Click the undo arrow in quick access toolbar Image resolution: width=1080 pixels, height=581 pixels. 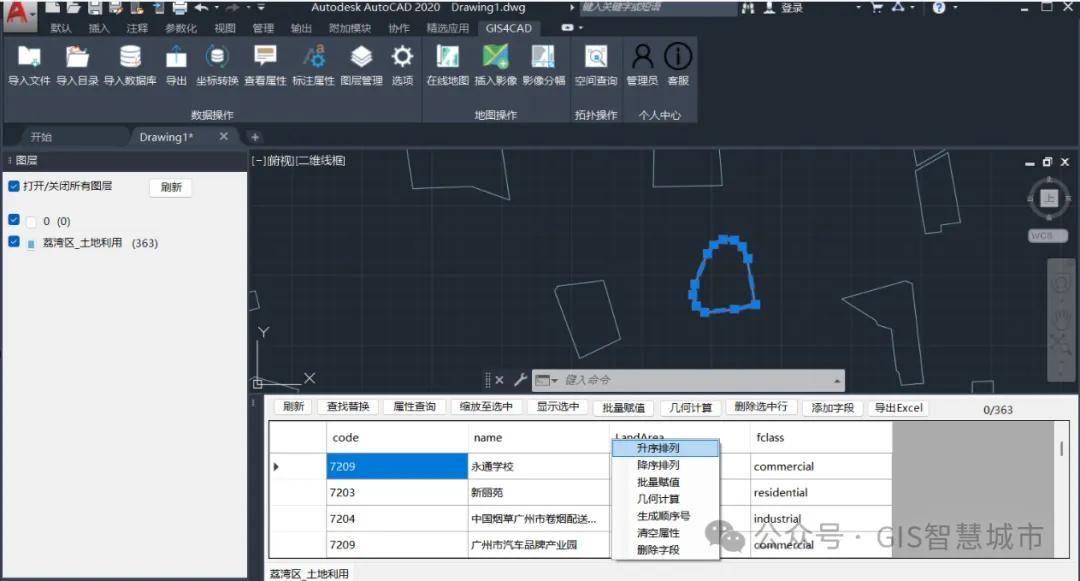(202, 8)
